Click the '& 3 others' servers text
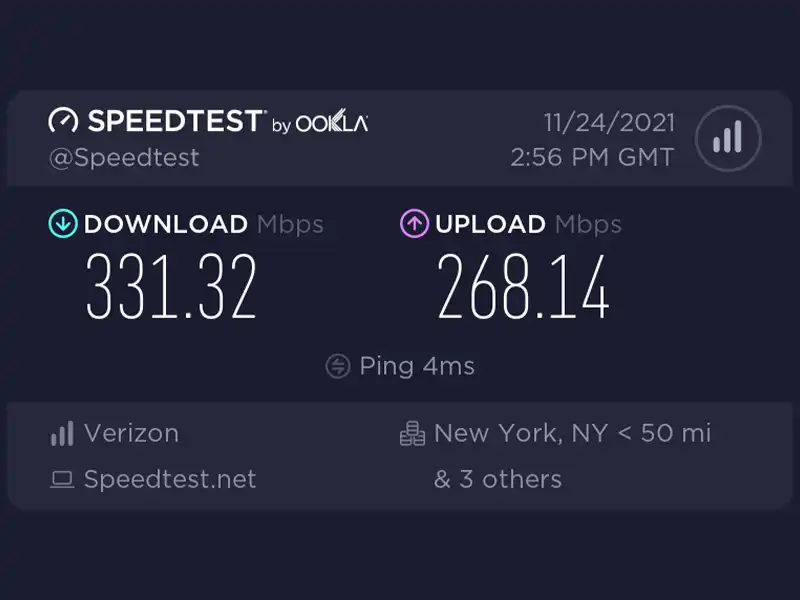The height and width of the screenshot is (600, 800). click(x=498, y=479)
